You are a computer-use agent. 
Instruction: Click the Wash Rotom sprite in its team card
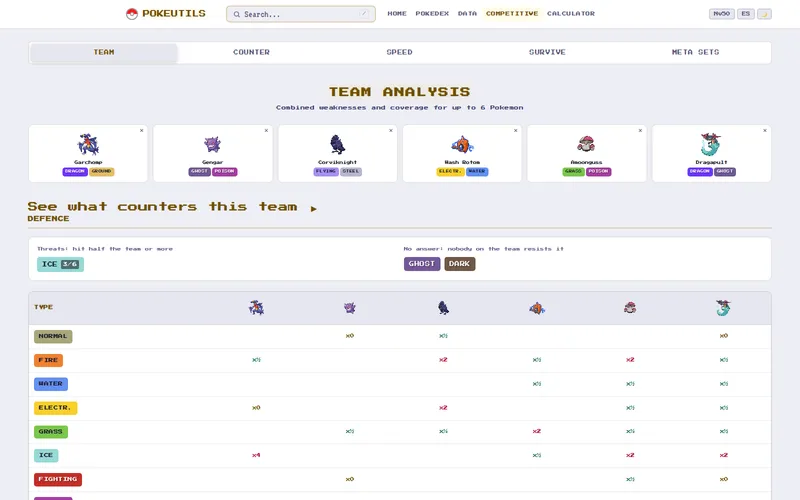462,144
